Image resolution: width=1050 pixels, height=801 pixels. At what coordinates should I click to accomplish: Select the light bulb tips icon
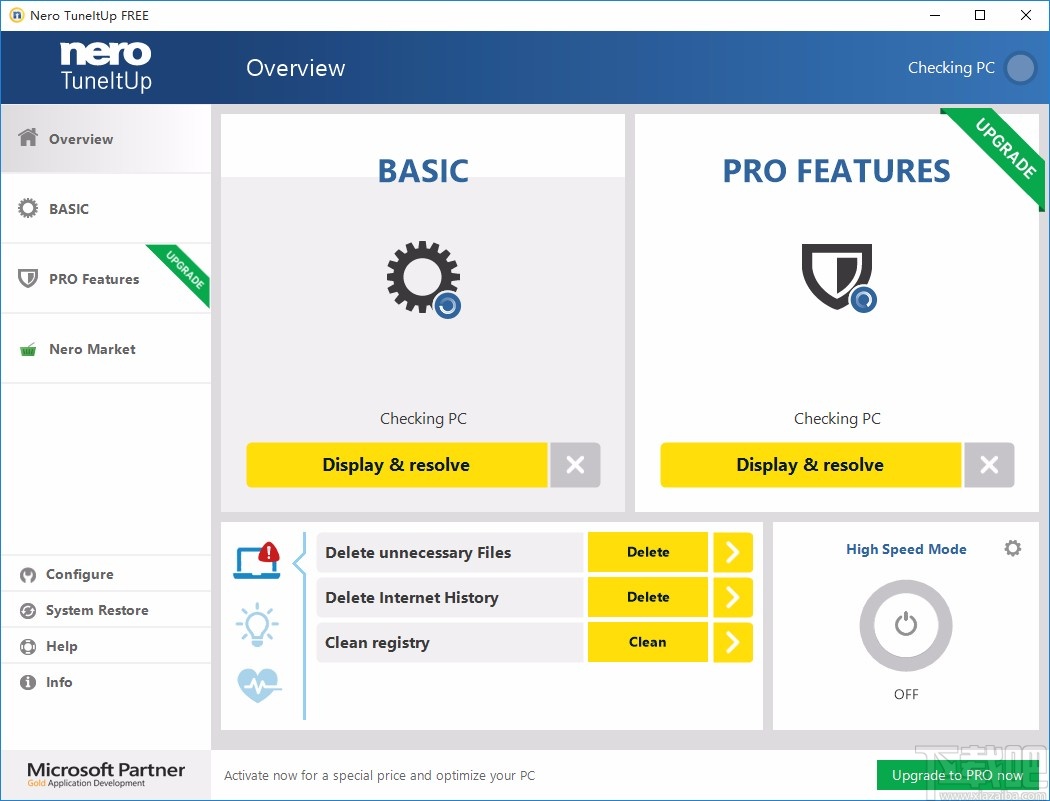(x=257, y=624)
